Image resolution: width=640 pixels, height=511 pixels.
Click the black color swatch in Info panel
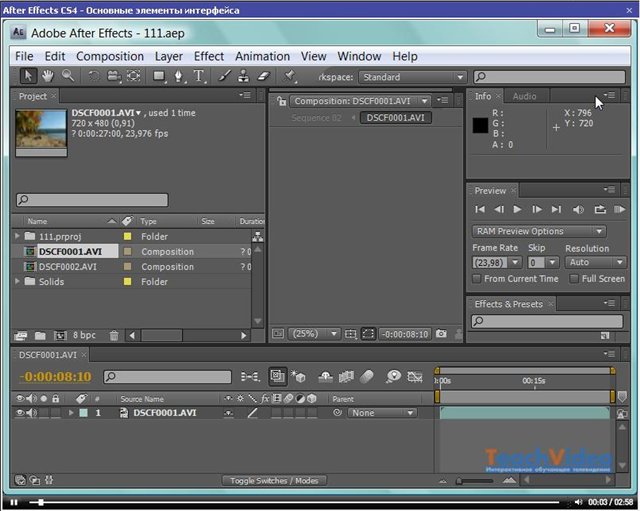[481, 126]
